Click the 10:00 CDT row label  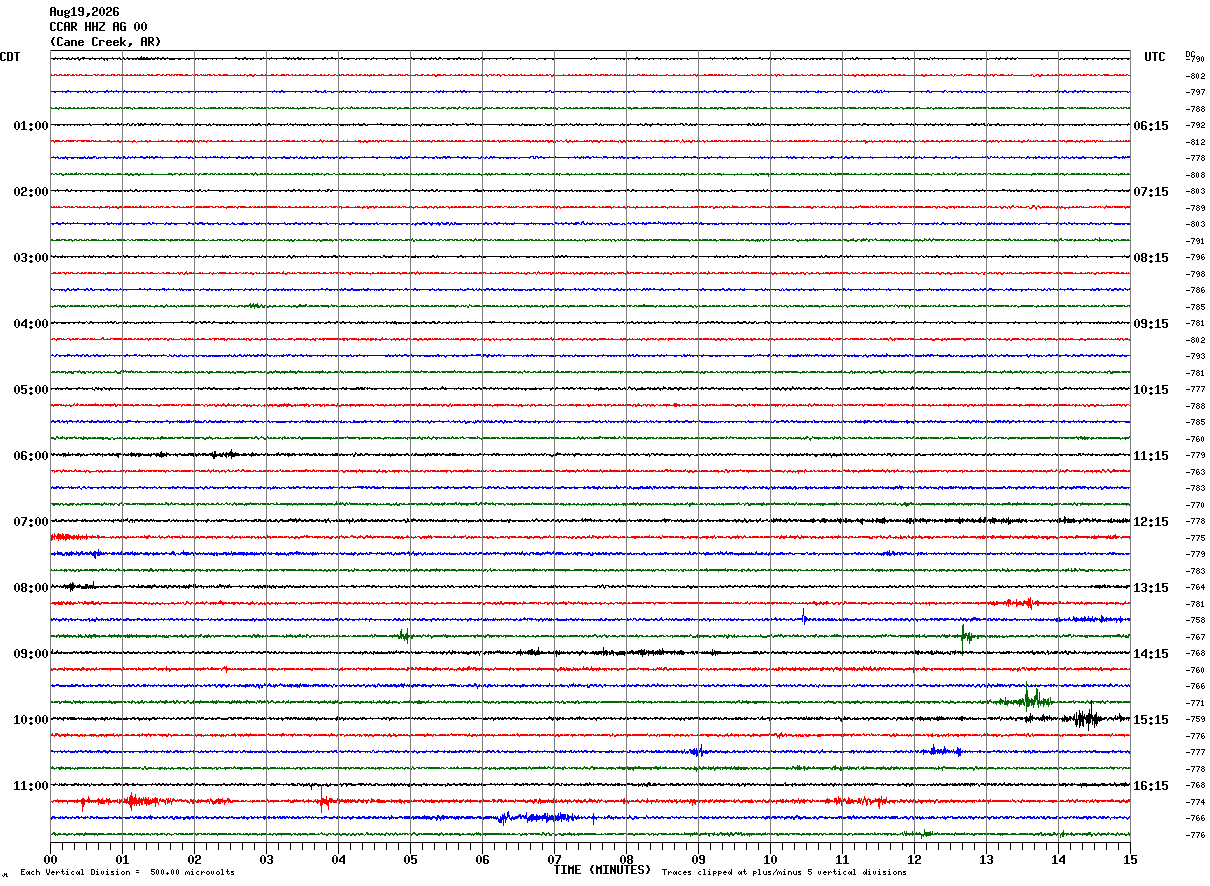pos(30,720)
